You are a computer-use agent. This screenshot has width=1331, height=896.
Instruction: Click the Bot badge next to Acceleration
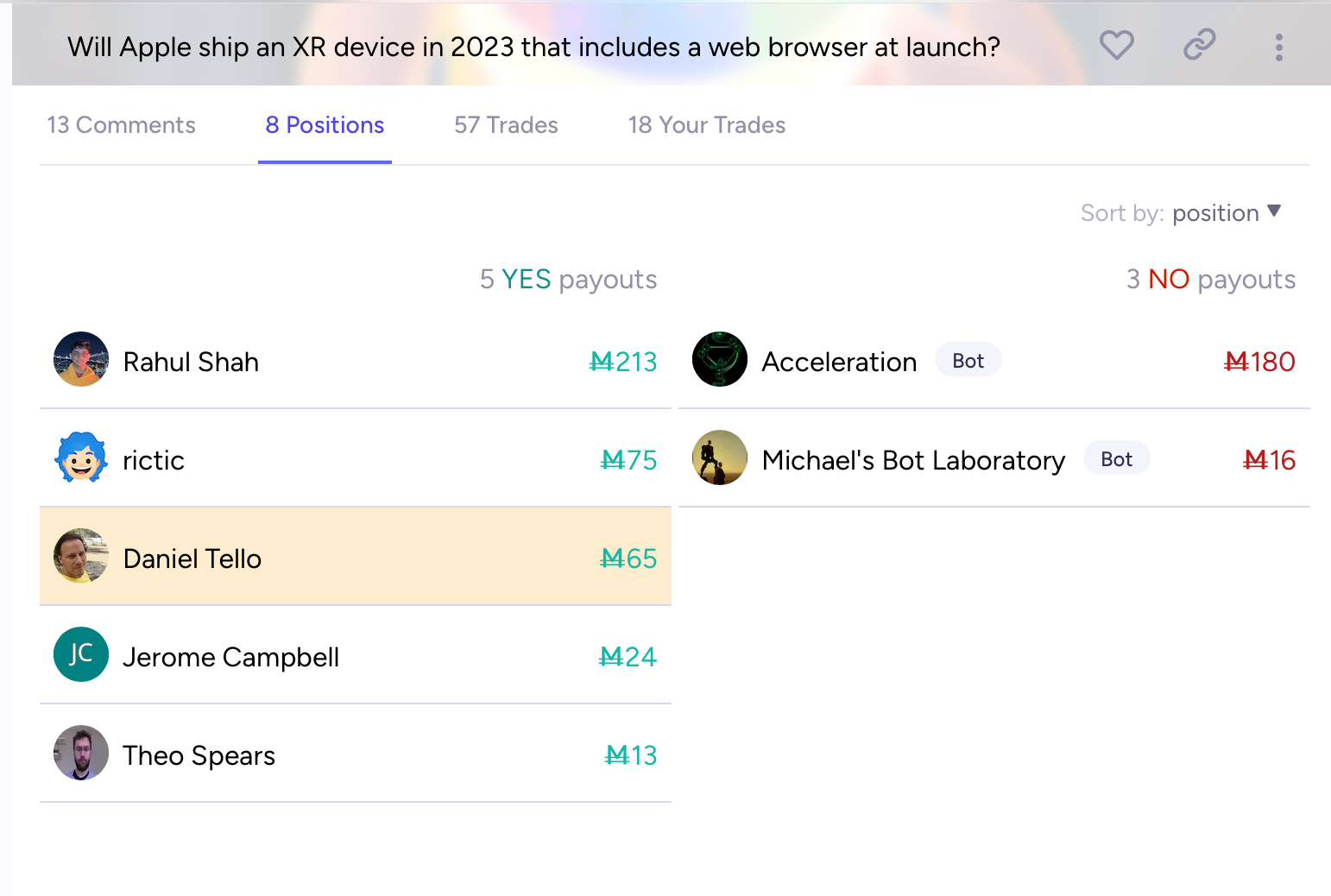[x=968, y=361]
